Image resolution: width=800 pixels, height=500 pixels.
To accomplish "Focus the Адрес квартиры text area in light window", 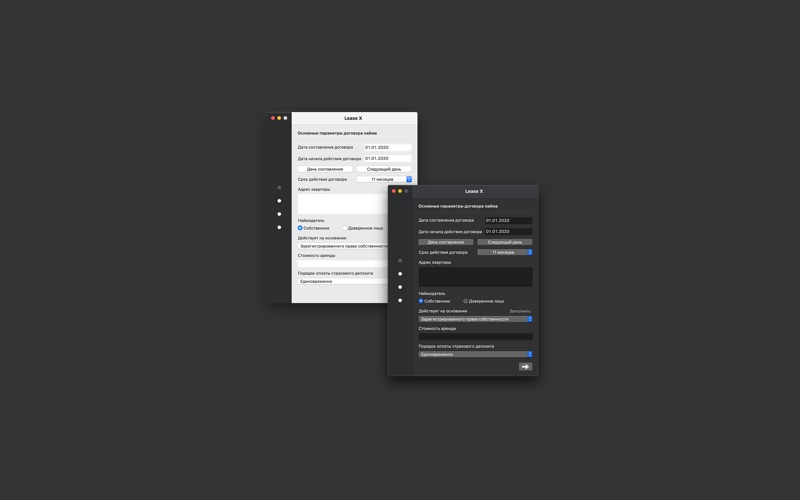I will [343, 204].
